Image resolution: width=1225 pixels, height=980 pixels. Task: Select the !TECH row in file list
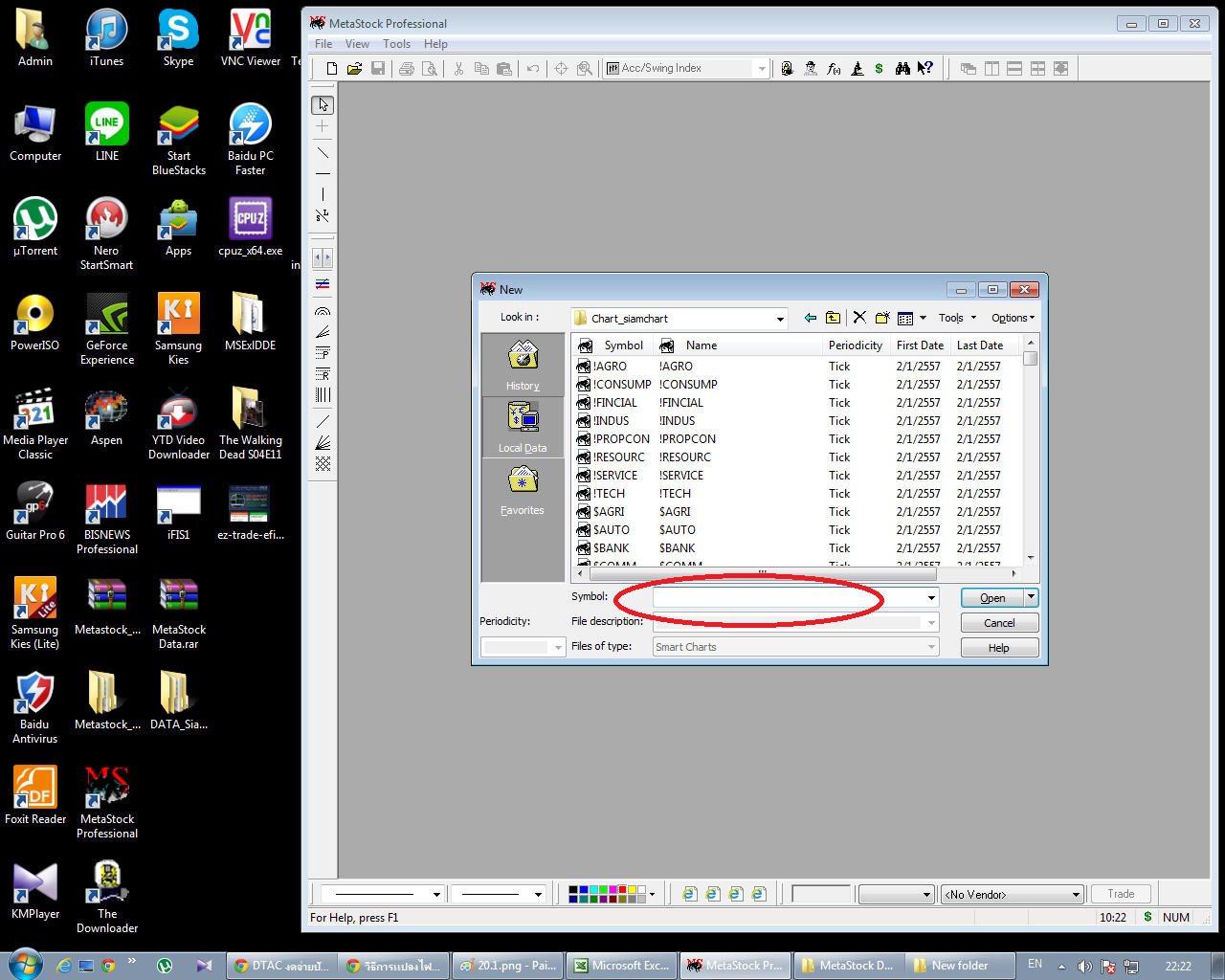(796, 494)
